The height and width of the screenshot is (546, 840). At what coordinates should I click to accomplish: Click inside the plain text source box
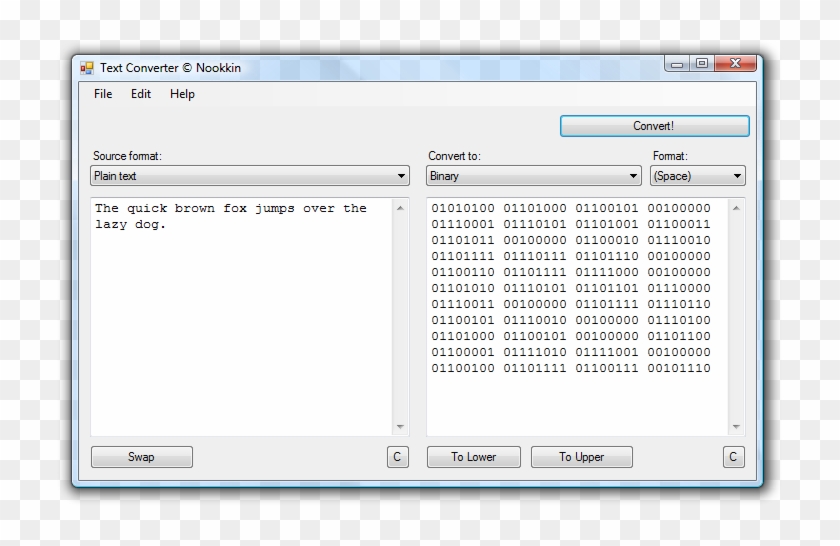(x=240, y=320)
